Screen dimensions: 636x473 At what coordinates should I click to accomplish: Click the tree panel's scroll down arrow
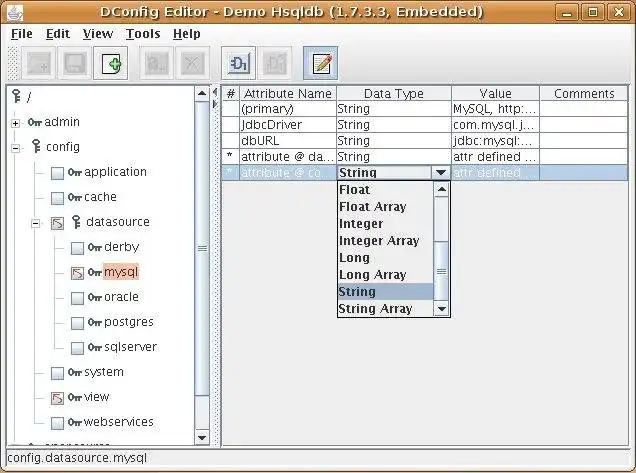[x=202, y=438]
